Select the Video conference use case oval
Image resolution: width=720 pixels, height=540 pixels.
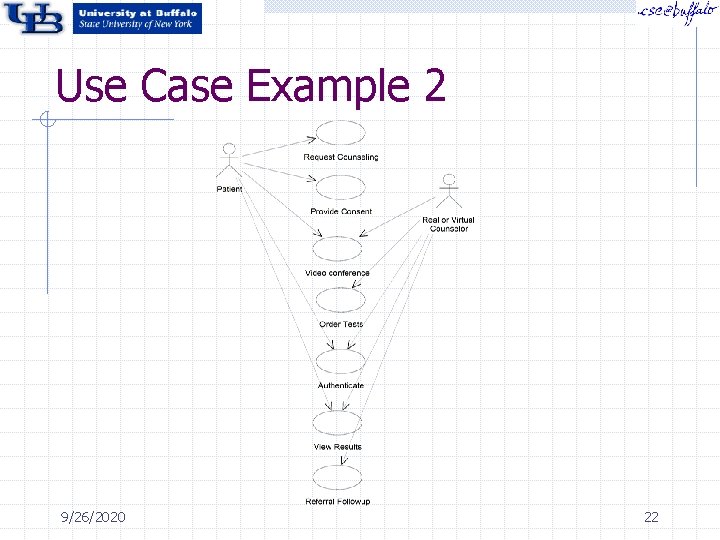point(338,248)
